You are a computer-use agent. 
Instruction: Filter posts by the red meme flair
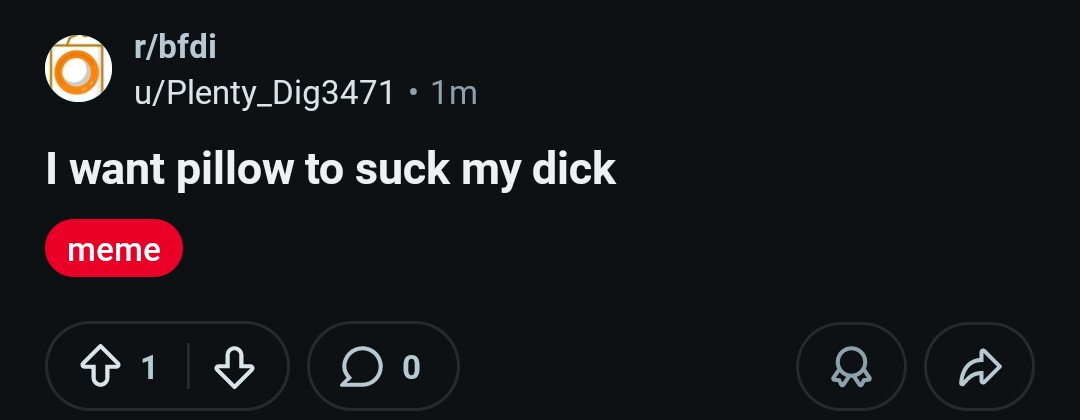pyautogui.click(x=114, y=249)
